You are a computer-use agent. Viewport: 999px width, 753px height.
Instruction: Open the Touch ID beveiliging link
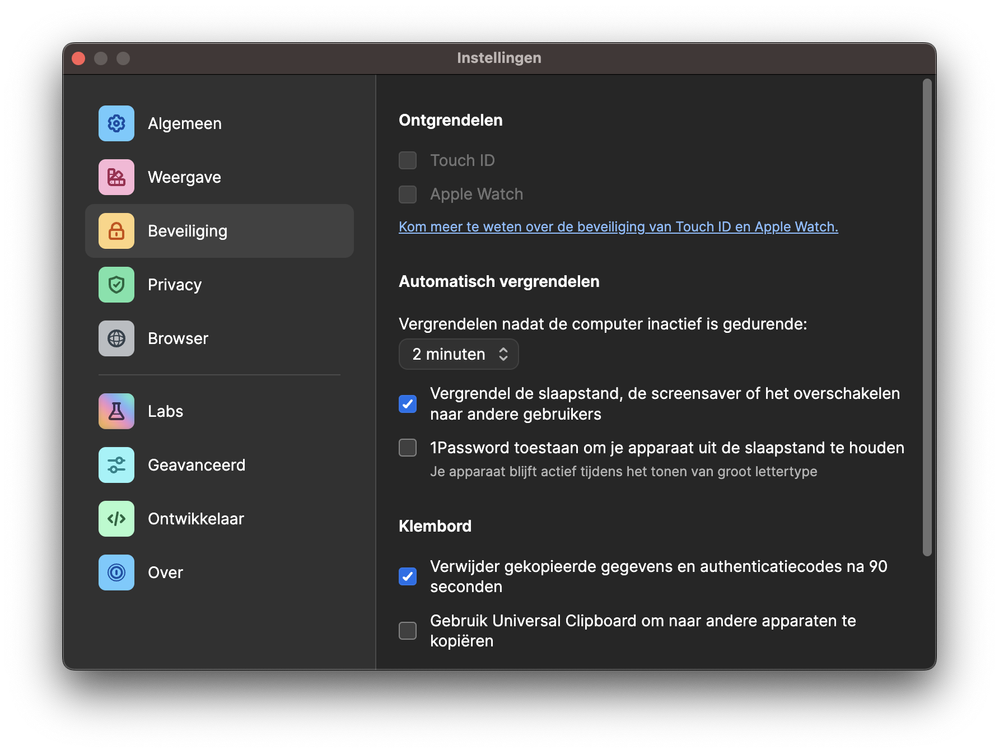618,227
